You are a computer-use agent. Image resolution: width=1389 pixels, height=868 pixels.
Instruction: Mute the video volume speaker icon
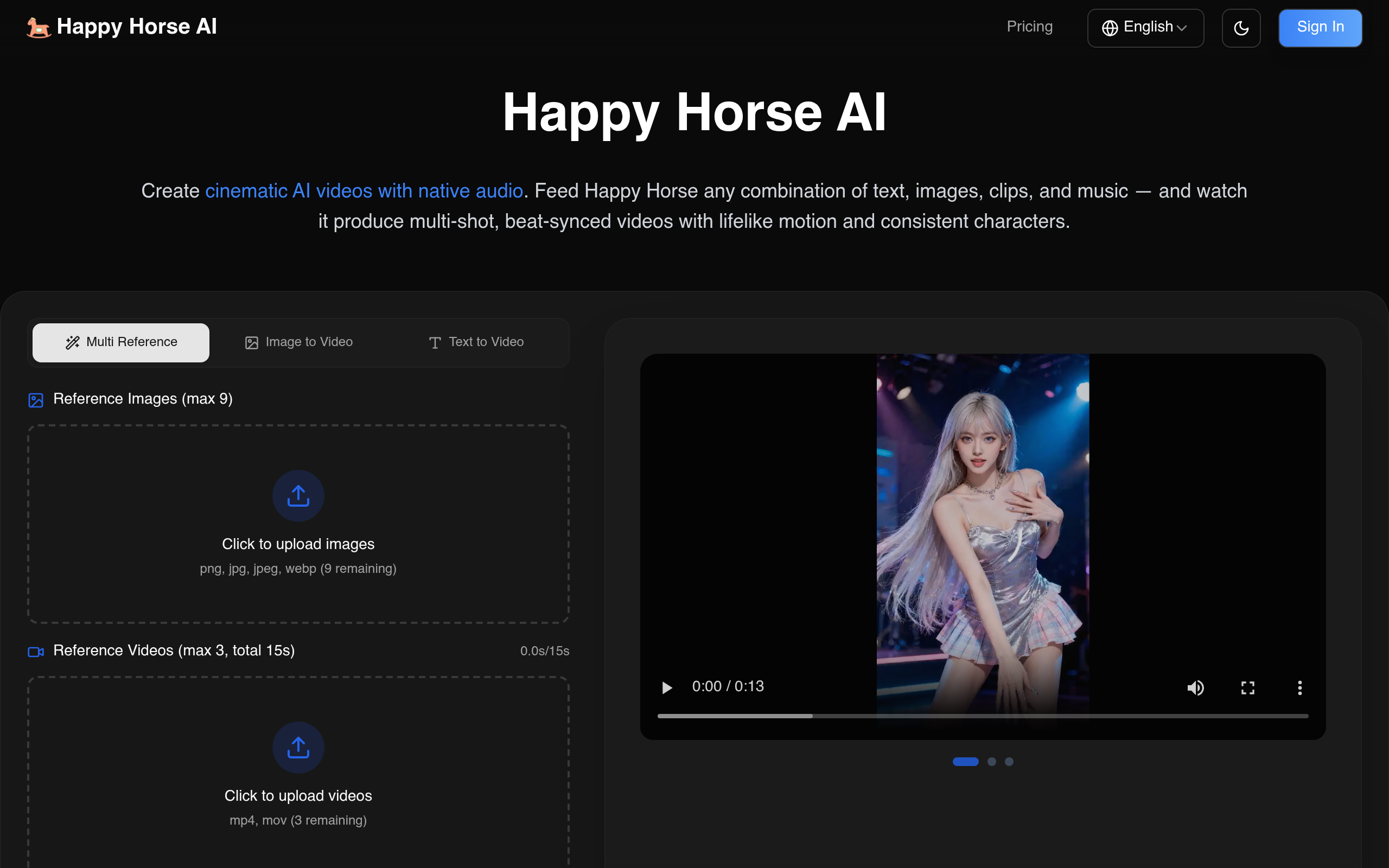point(1195,687)
